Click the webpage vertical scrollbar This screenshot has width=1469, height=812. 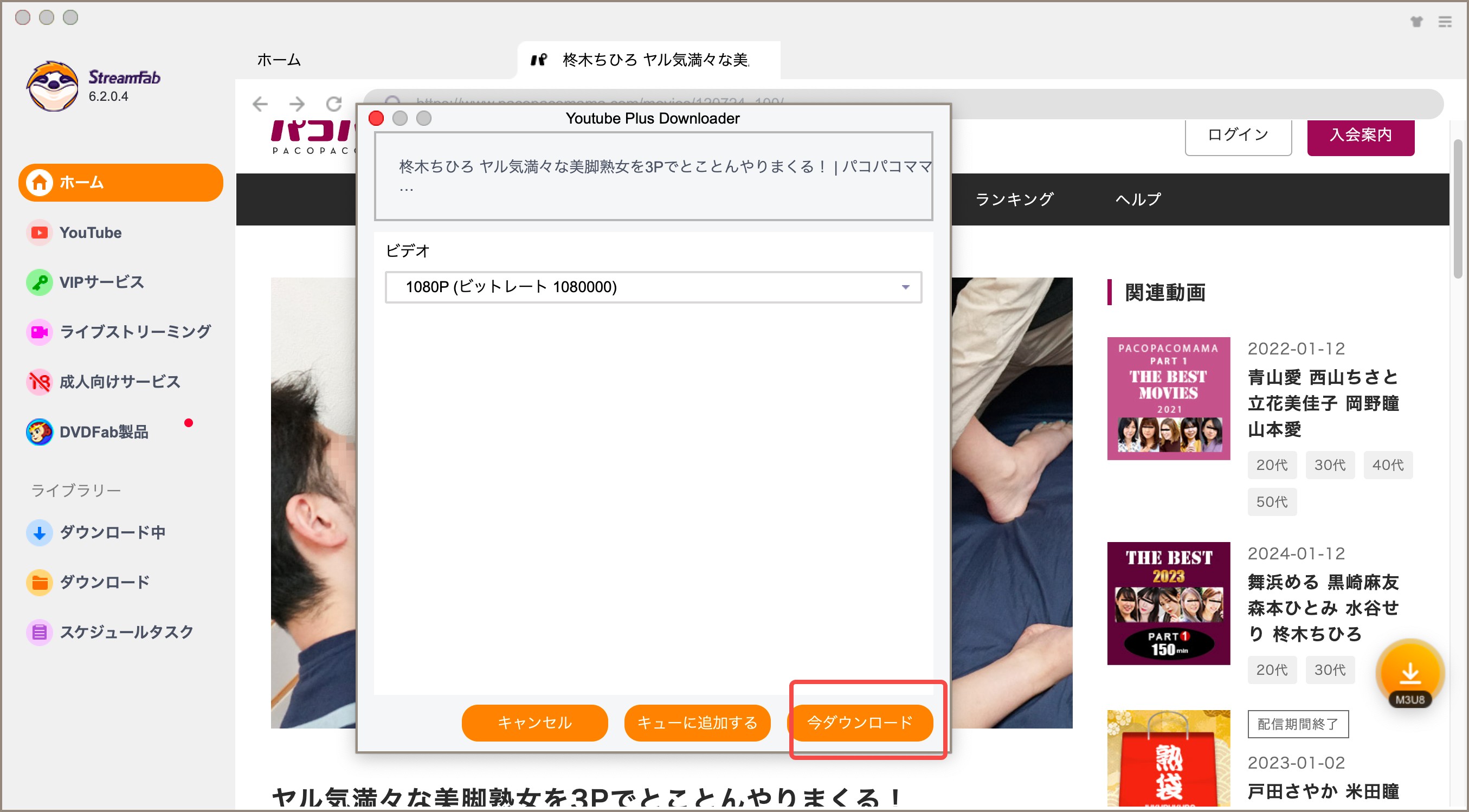[1458, 208]
